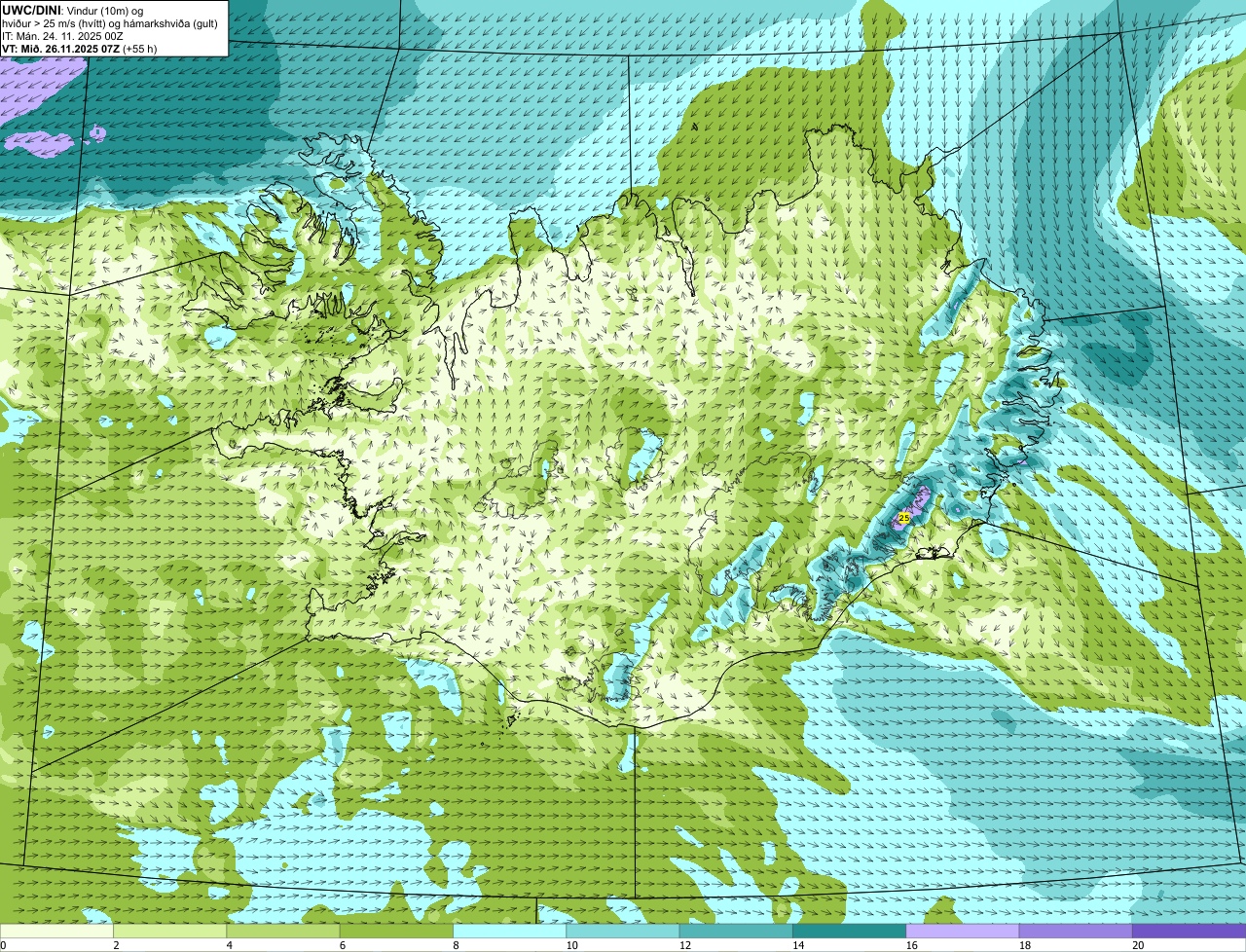Click the legend value label '16'
1246x952 pixels.
coord(911,945)
